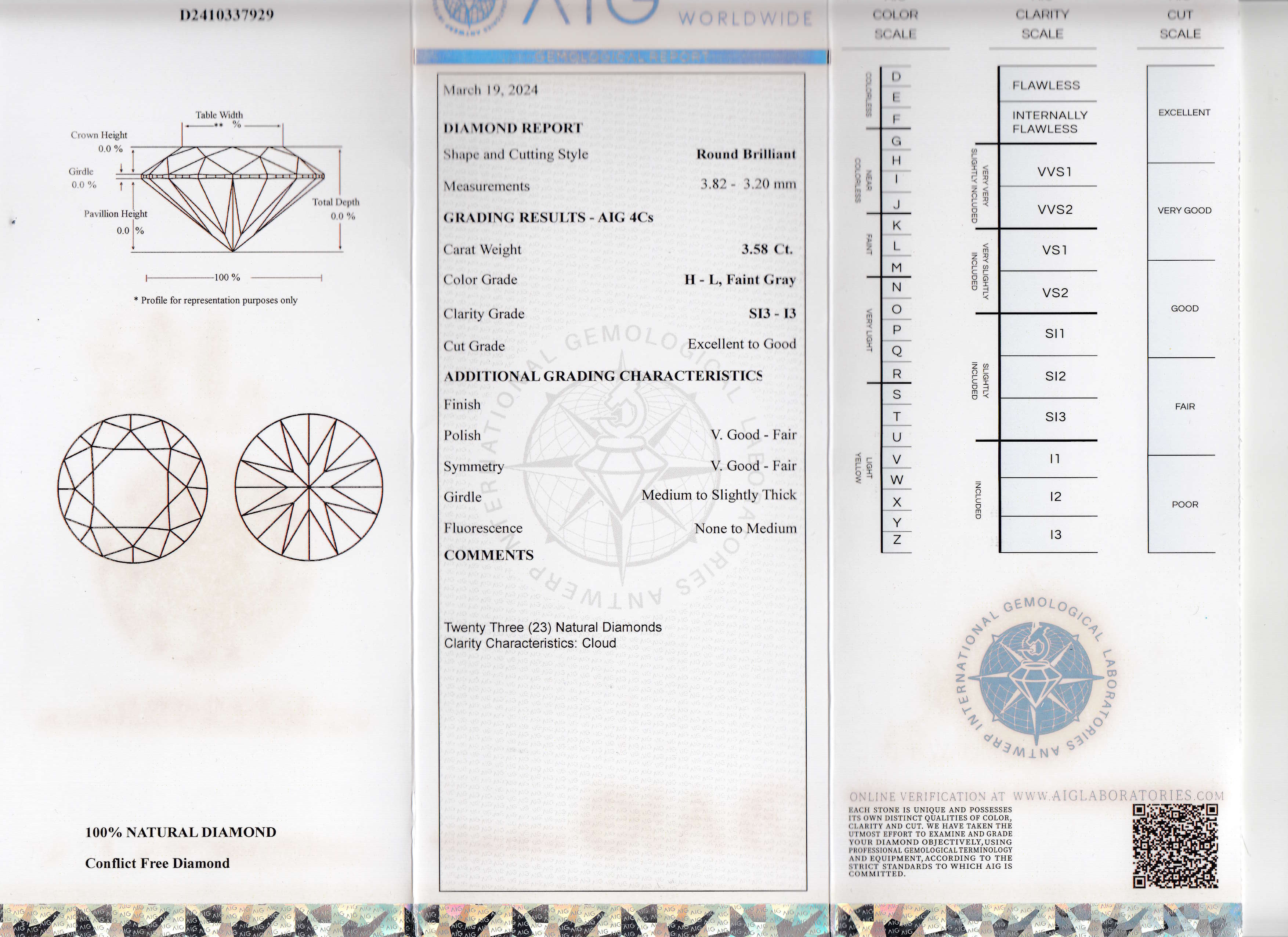Click the "GRADING RESULTS - AIG 4Cs" heading
The height and width of the screenshot is (937, 1288).
548,217
